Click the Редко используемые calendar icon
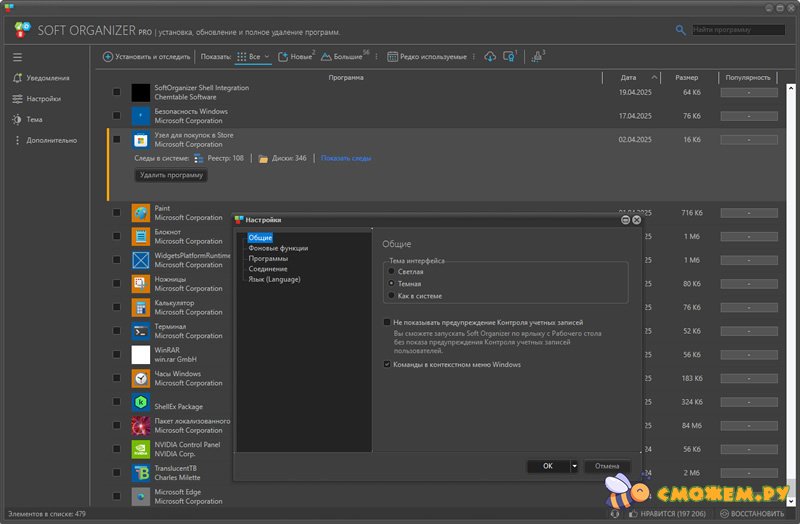 click(x=393, y=57)
